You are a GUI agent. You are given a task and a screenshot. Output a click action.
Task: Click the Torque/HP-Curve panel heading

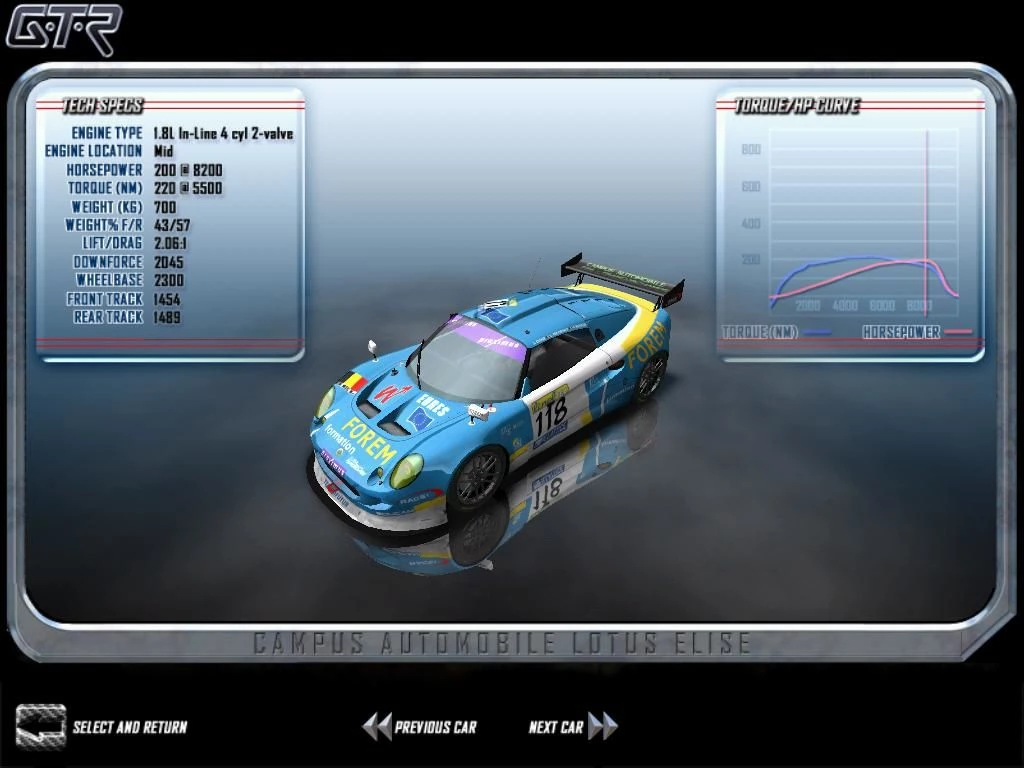pyautogui.click(x=797, y=105)
